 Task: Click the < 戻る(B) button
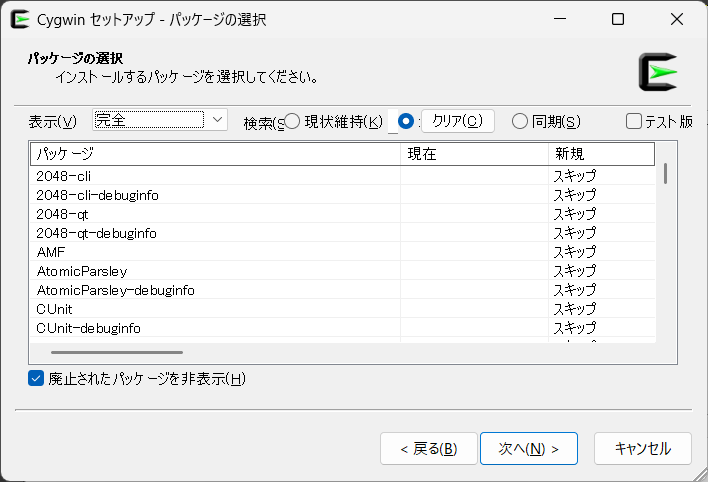click(429, 448)
